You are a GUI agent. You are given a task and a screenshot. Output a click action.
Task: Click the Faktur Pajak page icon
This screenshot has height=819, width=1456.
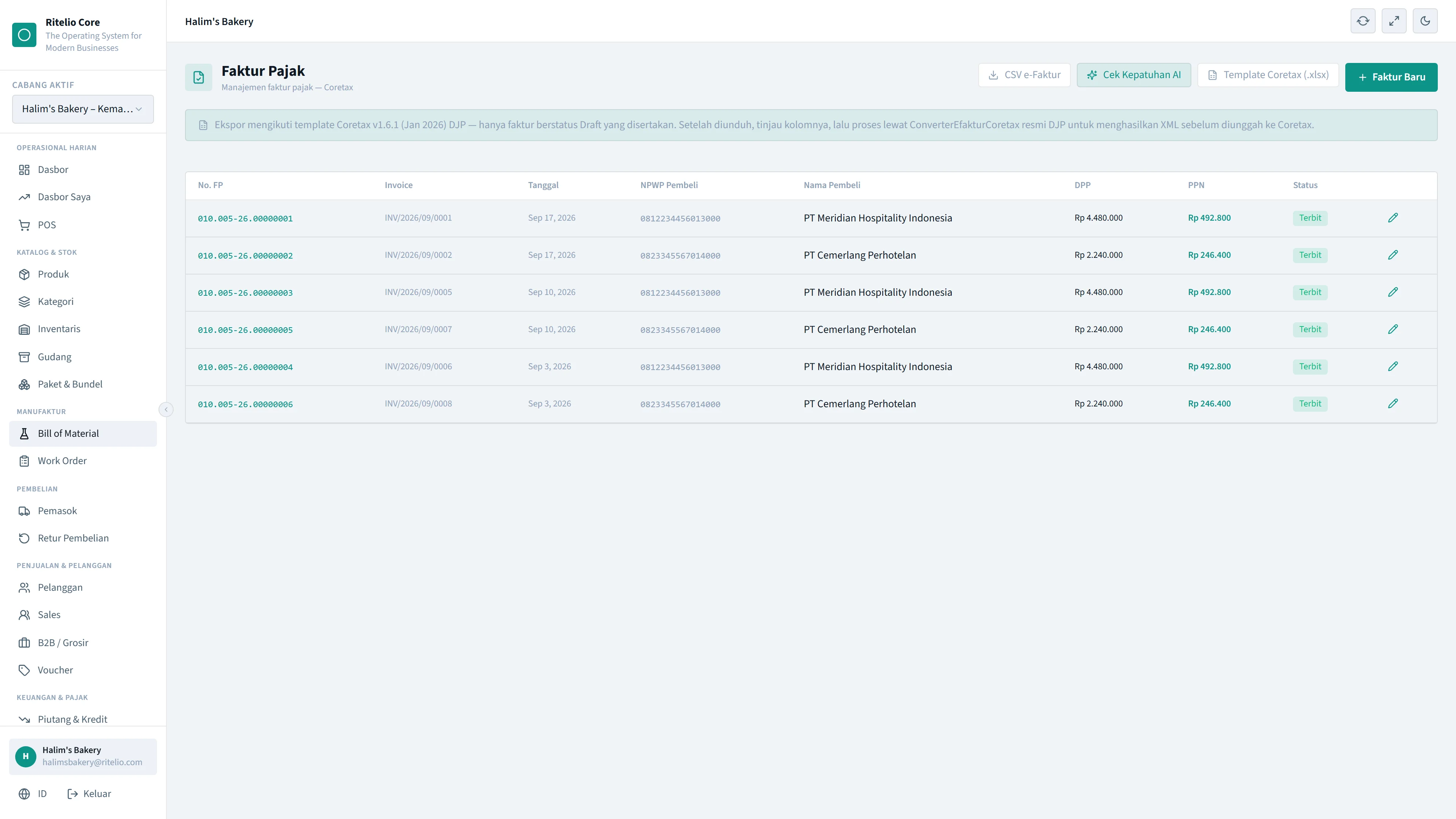tap(198, 77)
